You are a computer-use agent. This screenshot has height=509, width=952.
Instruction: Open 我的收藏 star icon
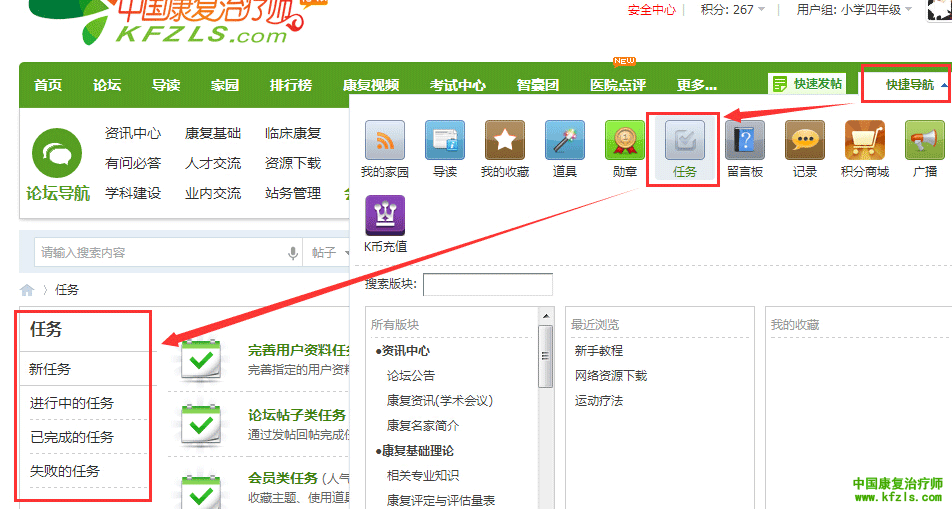(x=504, y=141)
